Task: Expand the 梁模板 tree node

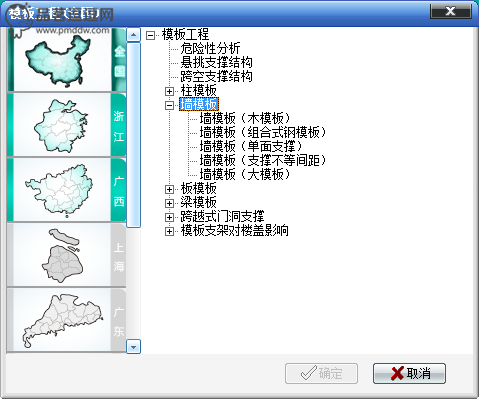Action: [x=169, y=203]
